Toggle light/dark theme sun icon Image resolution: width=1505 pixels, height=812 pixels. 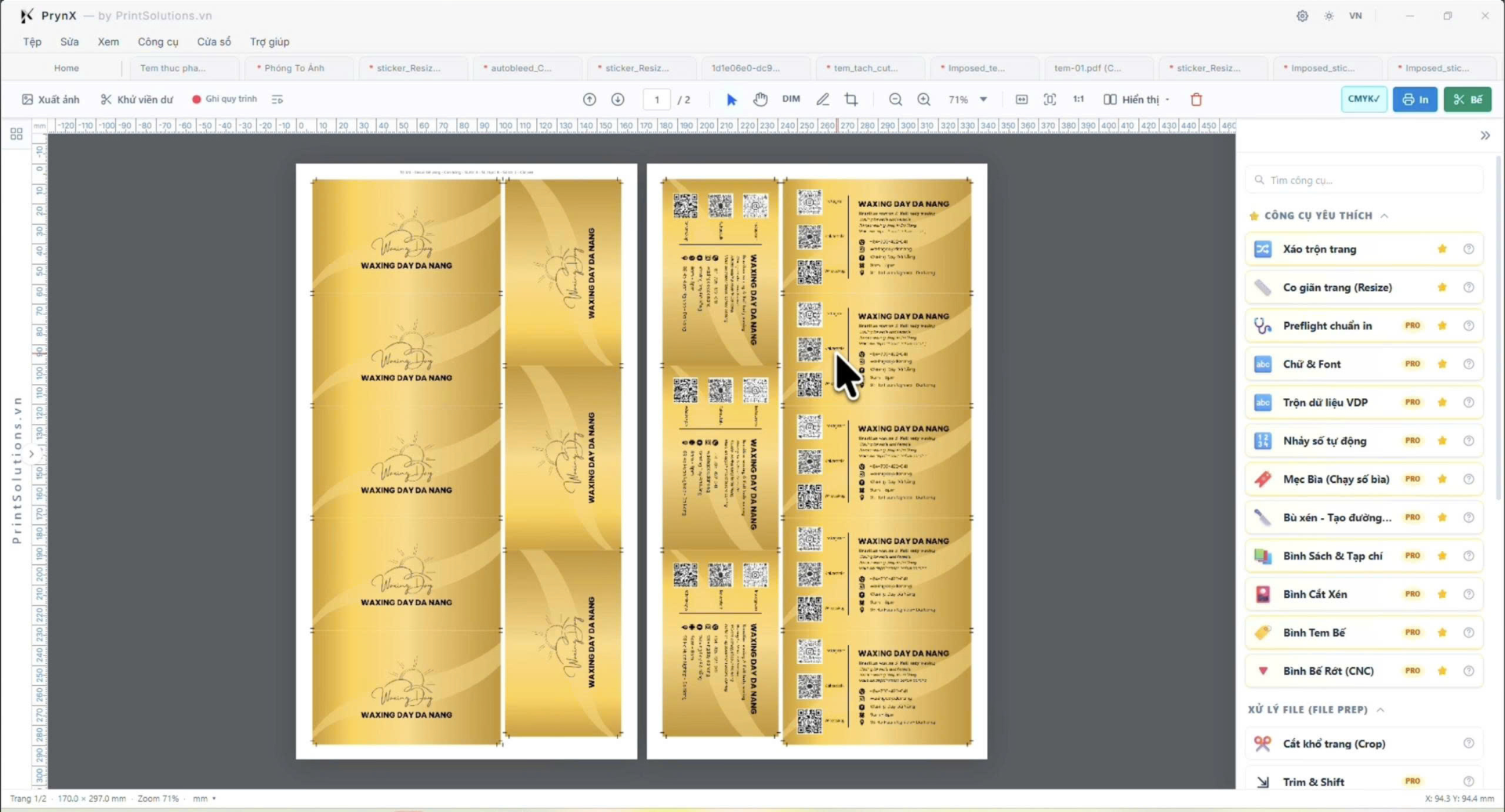(x=1329, y=16)
